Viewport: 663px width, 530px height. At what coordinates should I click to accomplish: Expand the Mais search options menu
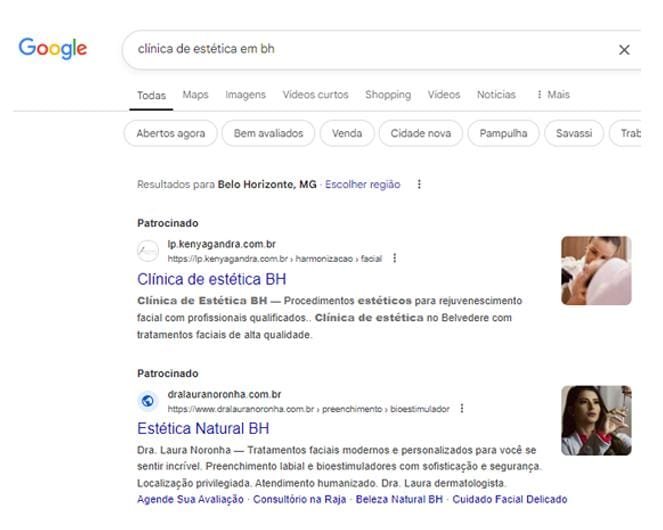(553, 95)
